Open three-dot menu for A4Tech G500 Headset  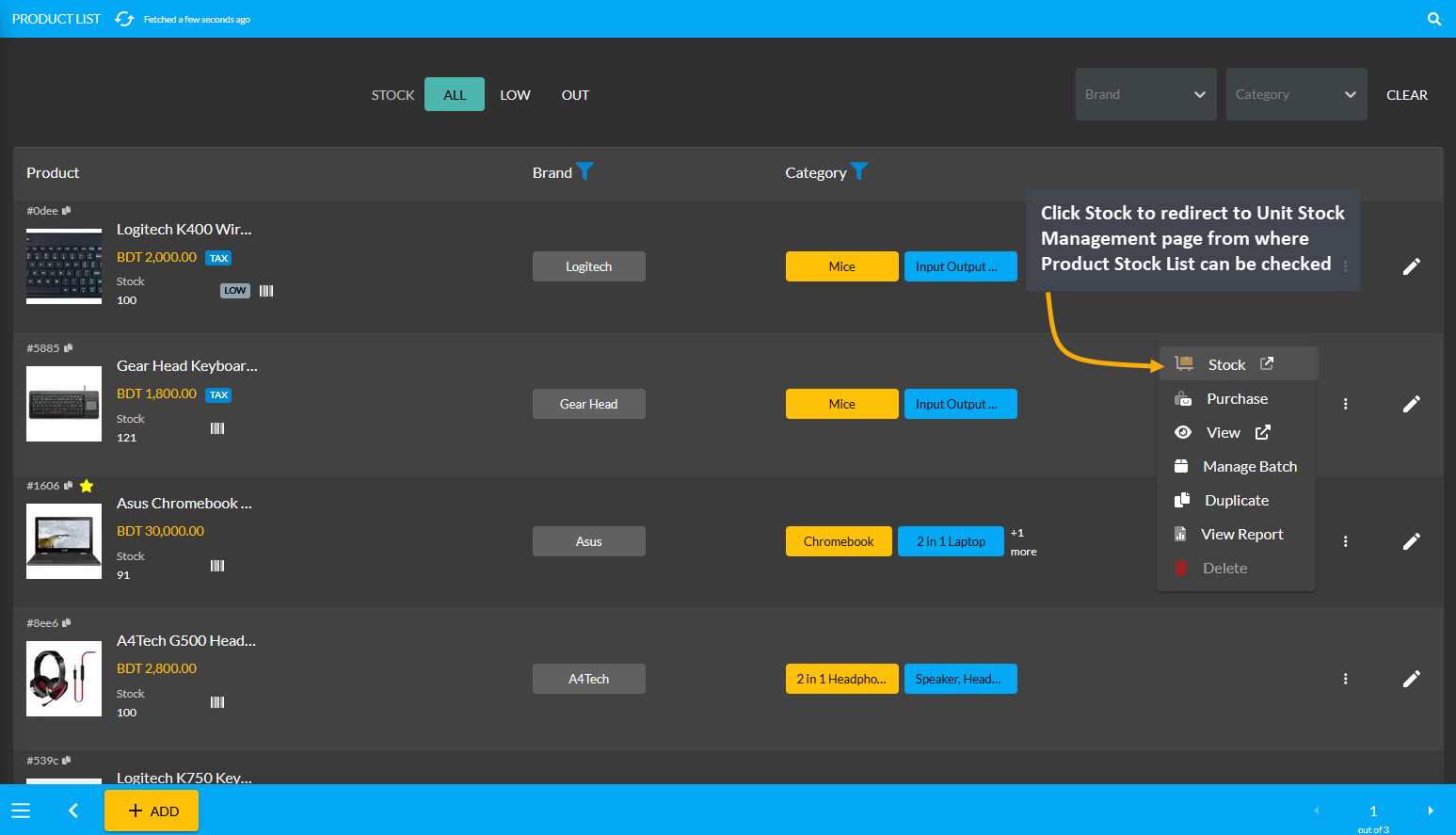(1346, 679)
